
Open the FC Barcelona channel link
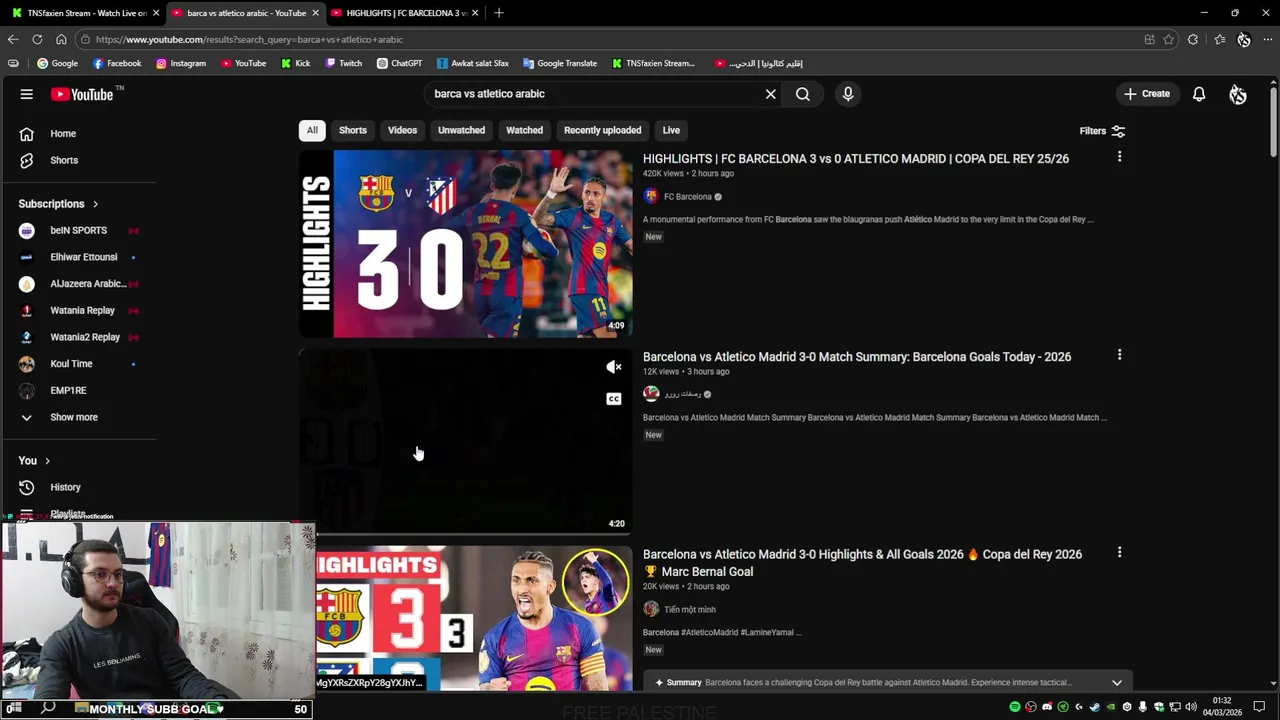[x=688, y=197]
